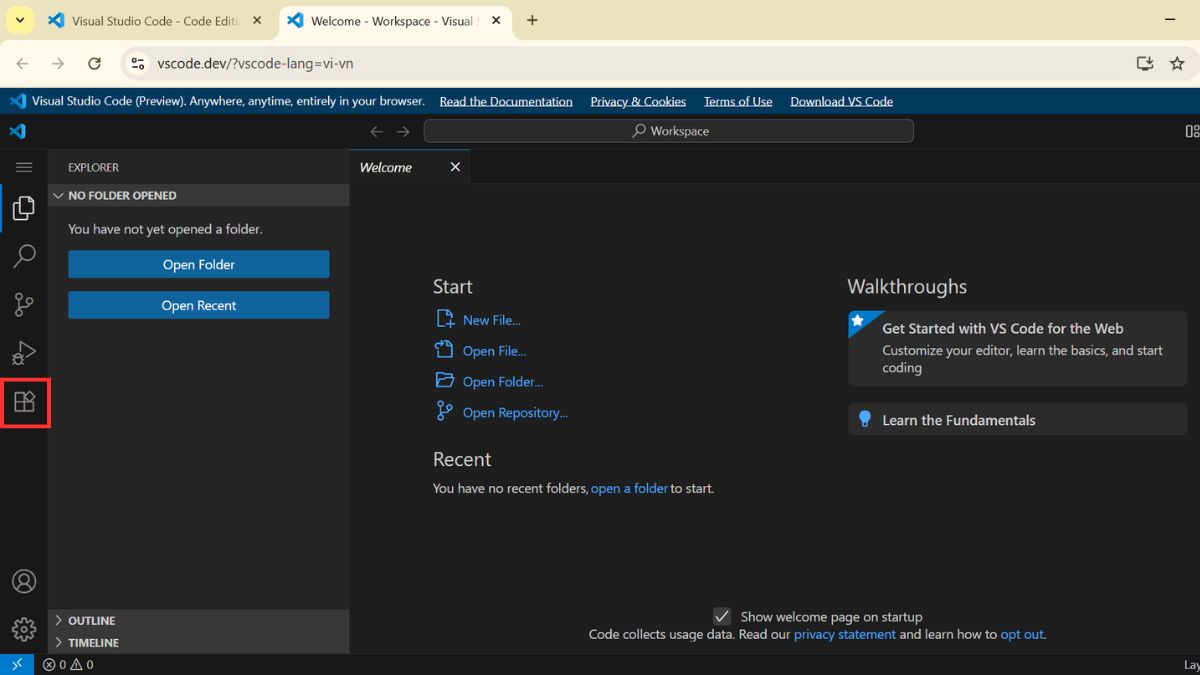
Task: Click the errors and warnings status bar indicator
Action: click(x=67, y=664)
